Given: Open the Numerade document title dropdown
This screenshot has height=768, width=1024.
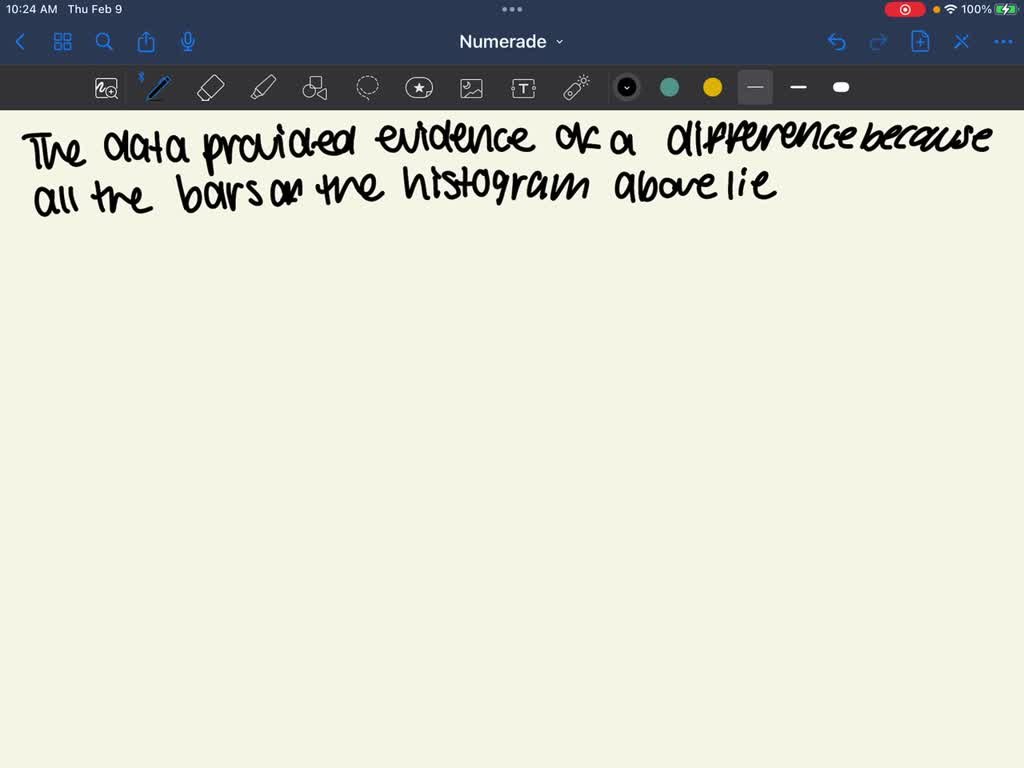Looking at the screenshot, I should [x=558, y=42].
